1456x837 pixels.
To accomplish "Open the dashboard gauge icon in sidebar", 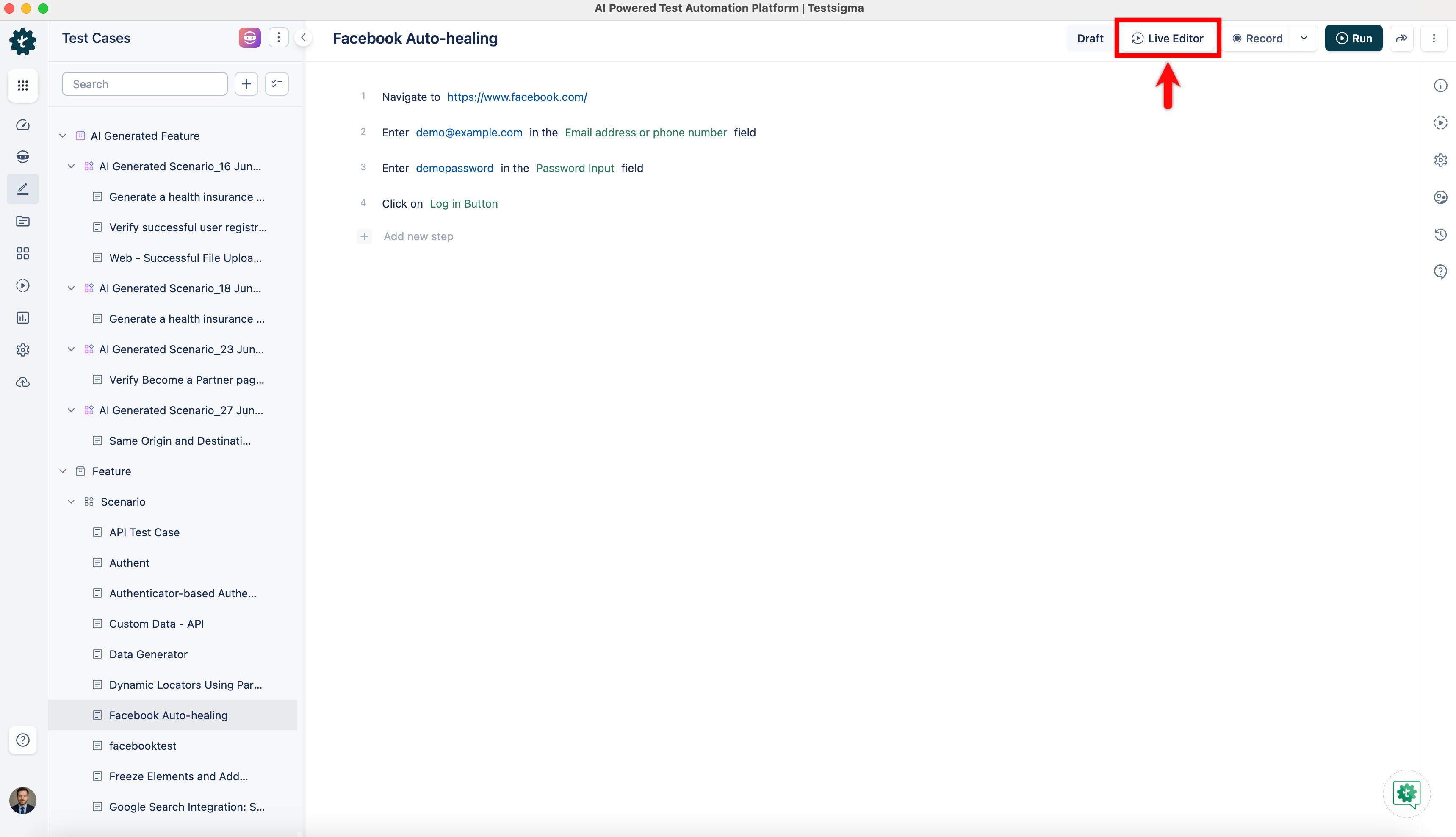I will [22, 125].
